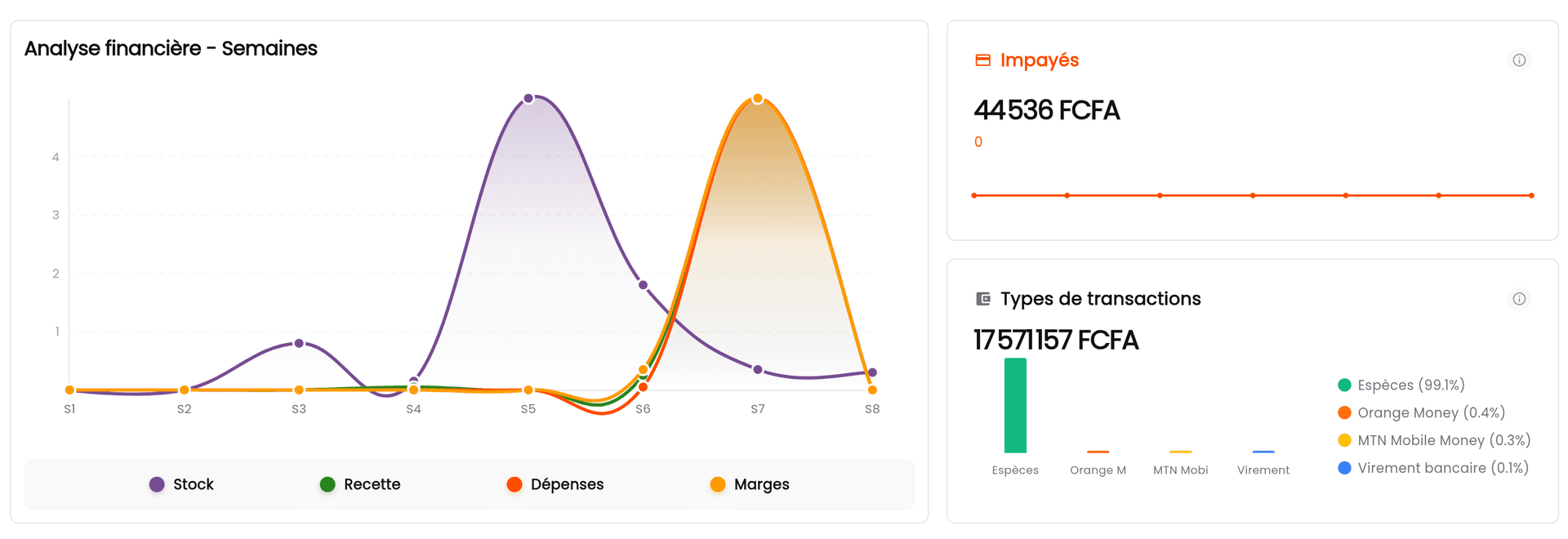The image size is (1568, 539).
Task: Click the last point on Impayés sparkline
Action: pyautogui.click(x=1531, y=195)
